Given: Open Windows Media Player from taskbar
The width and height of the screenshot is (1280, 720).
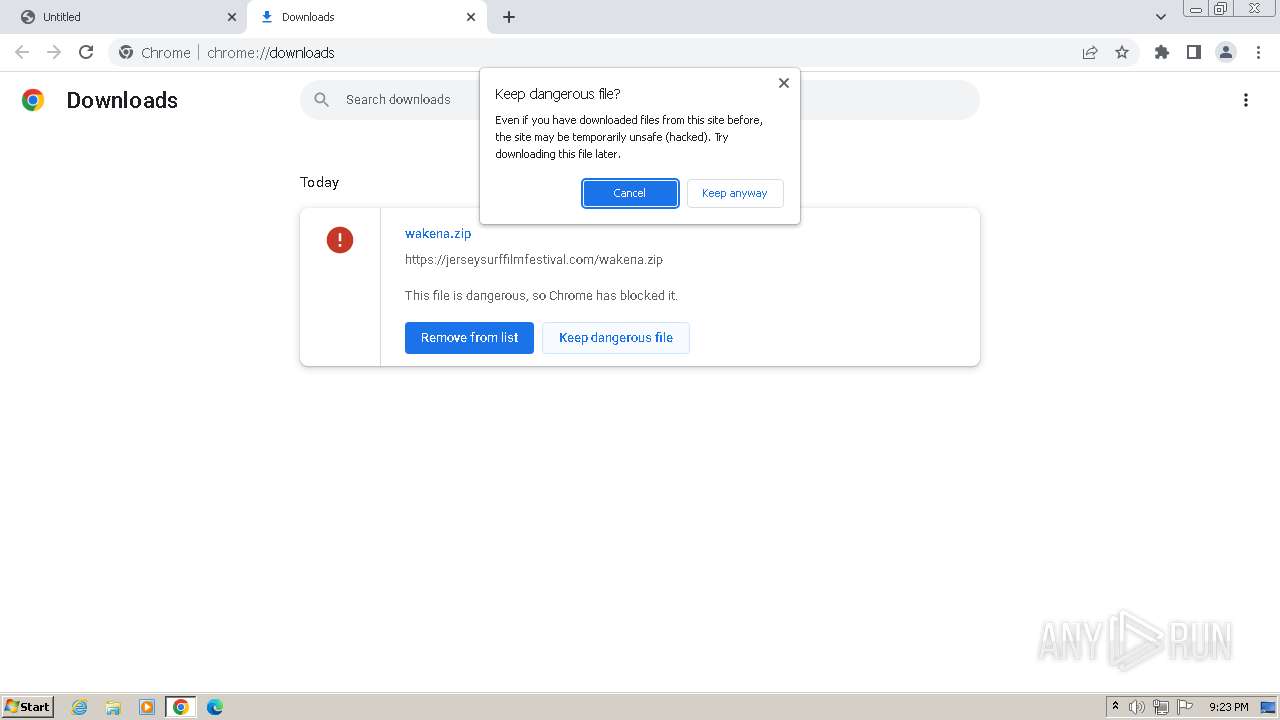Looking at the screenshot, I should click(x=147, y=707).
